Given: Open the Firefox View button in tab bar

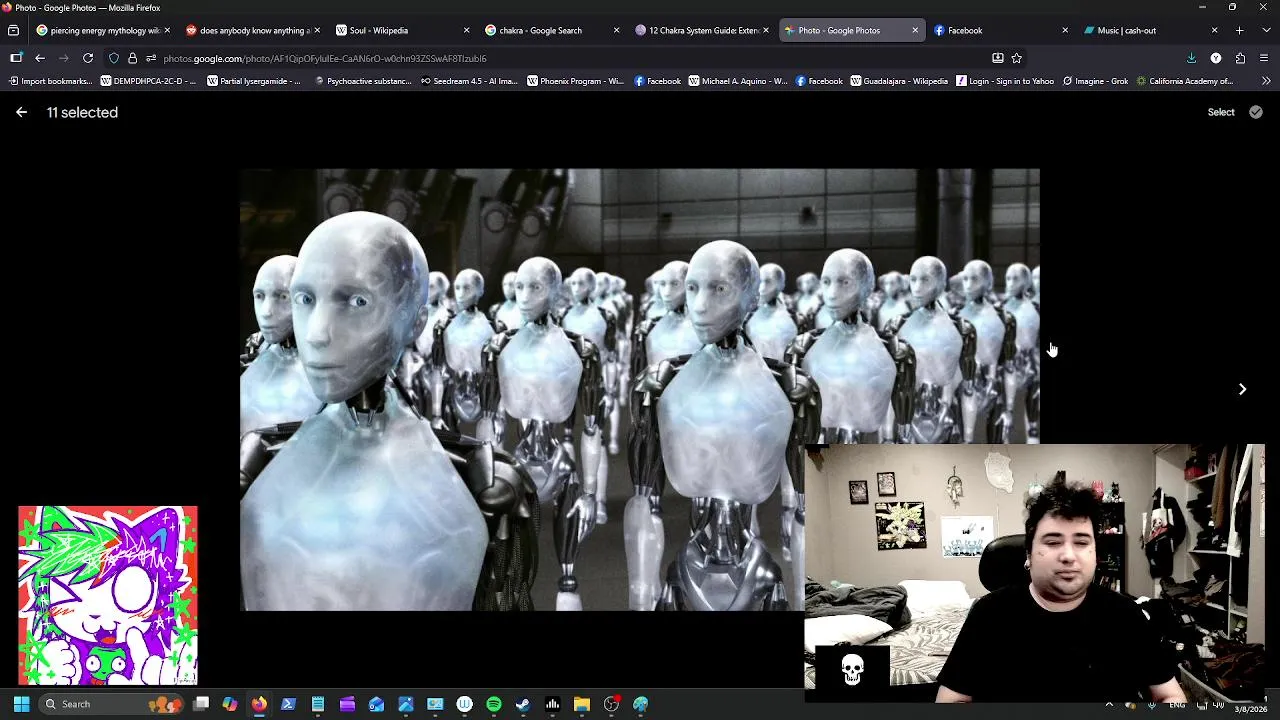Looking at the screenshot, I should 13,30.
